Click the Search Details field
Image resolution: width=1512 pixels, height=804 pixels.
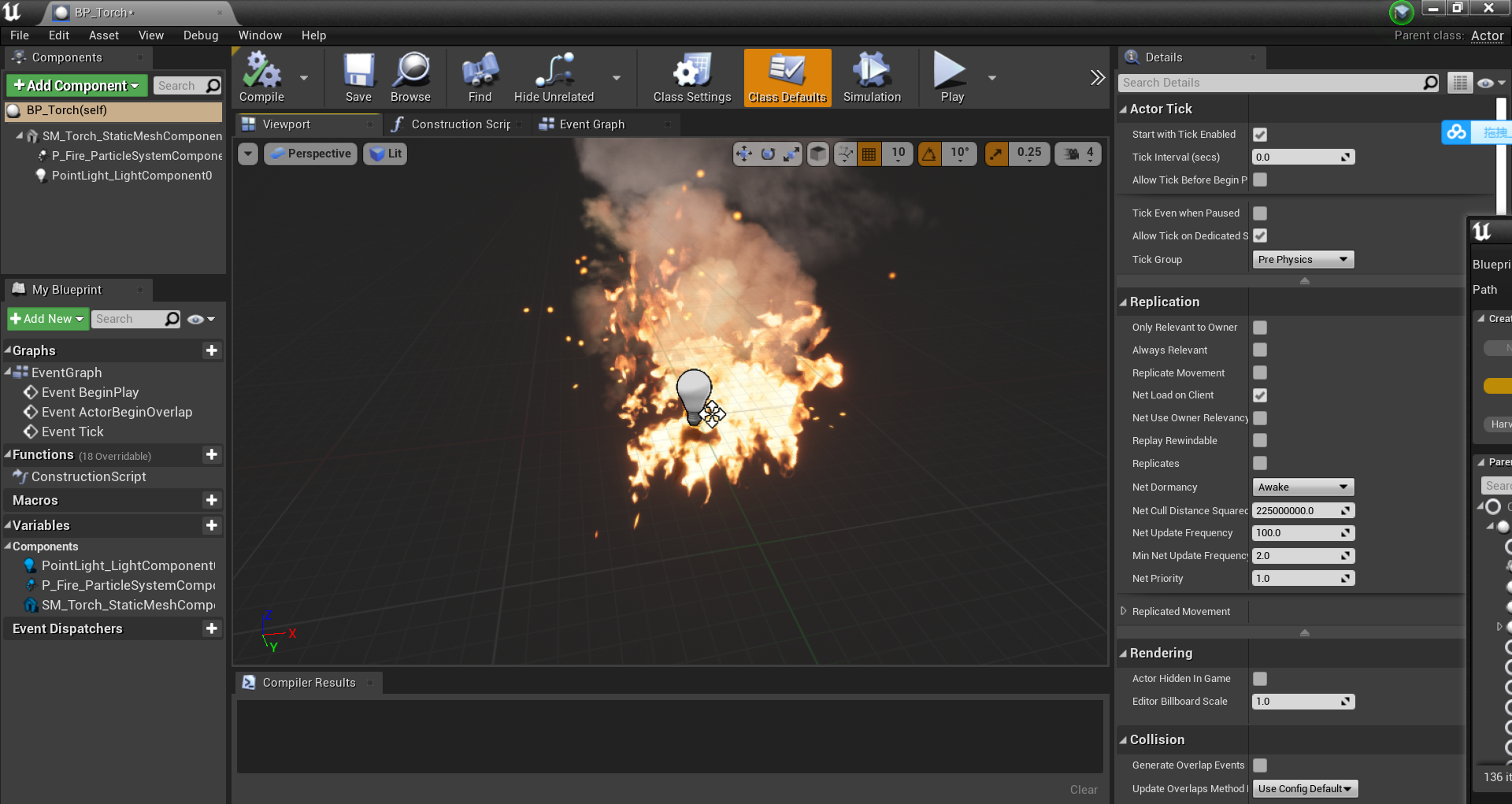coord(1278,83)
